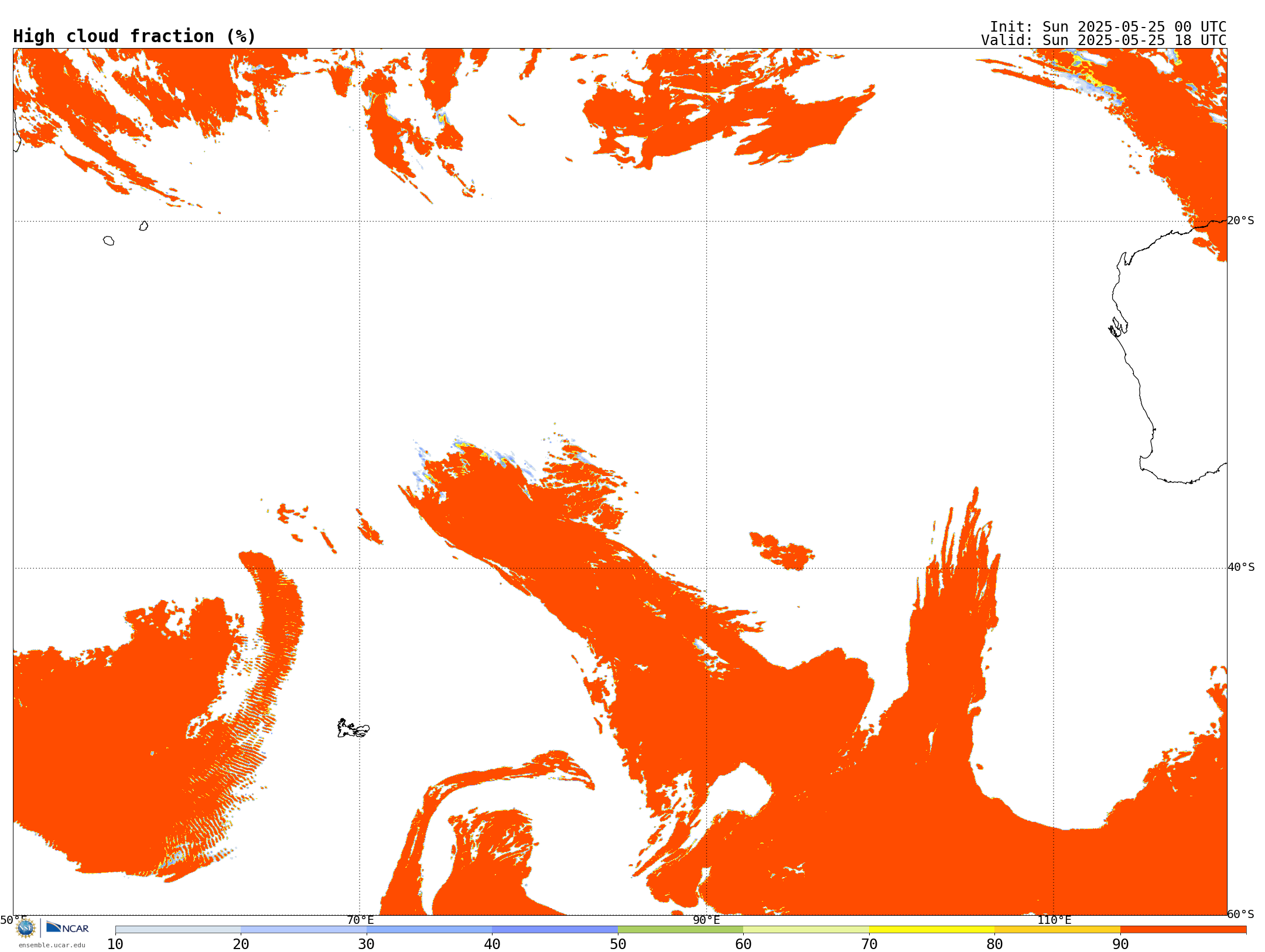Click the colorbar tick label 30
The width and height of the screenshot is (1265, 952).
pos(367,944)
